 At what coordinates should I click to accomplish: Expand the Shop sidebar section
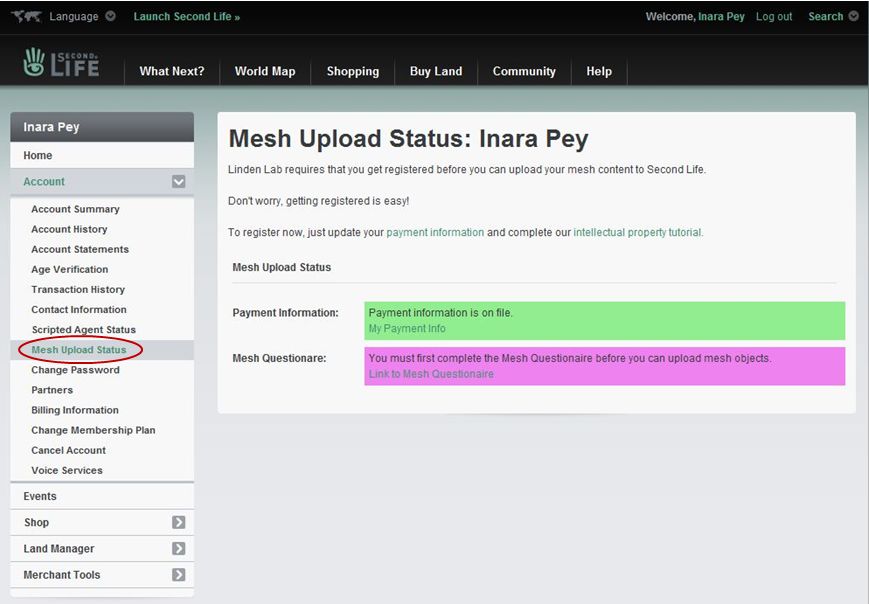(178, 522)
